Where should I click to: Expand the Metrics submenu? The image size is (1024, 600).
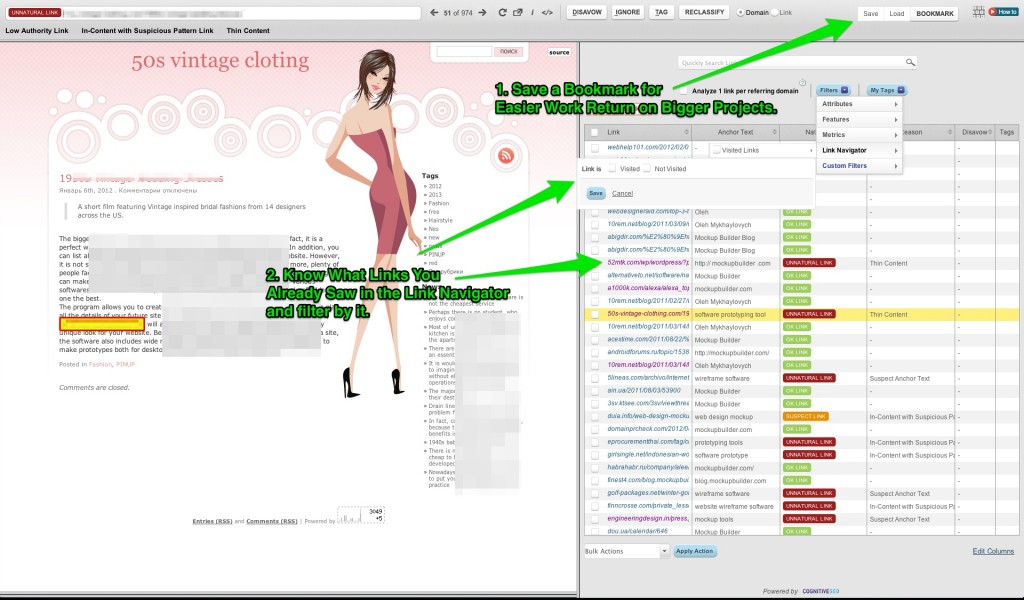[859, 134]
